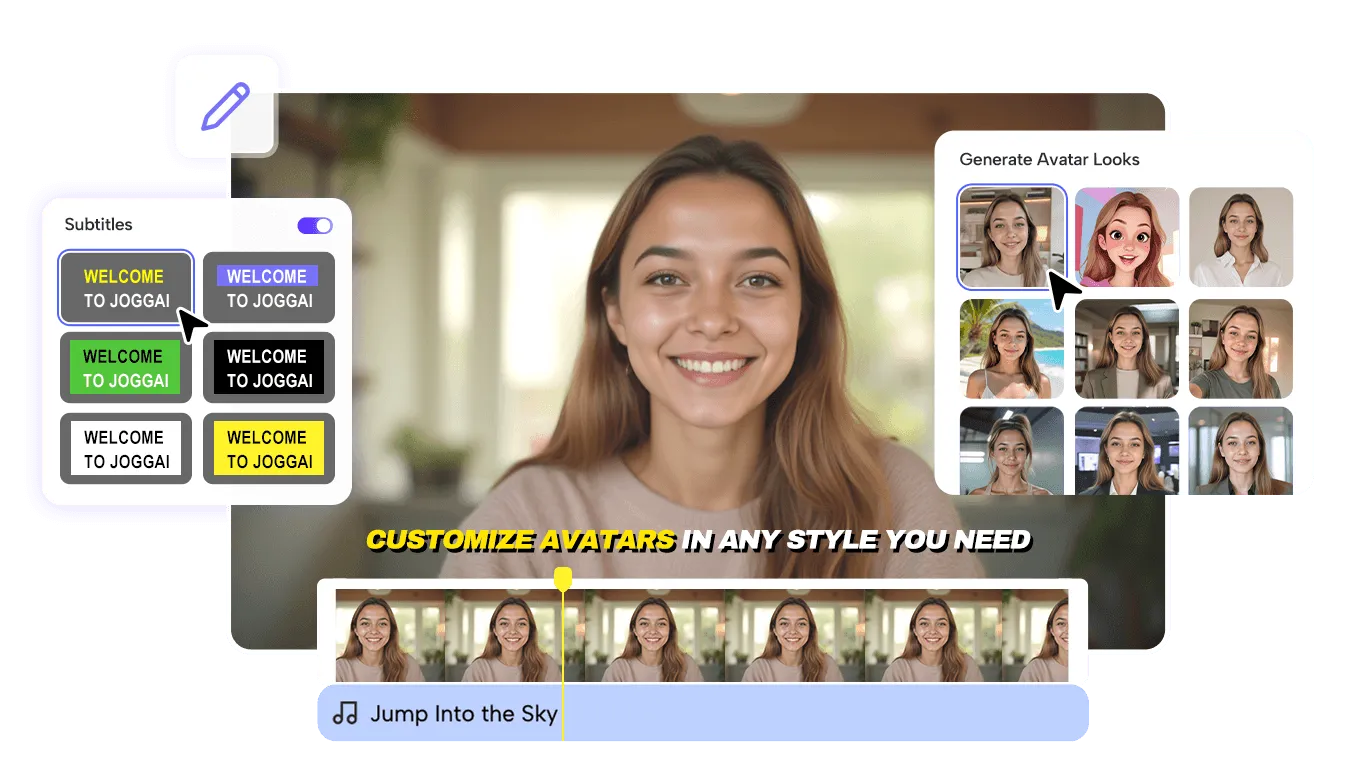Click the Customize Avatars caption text
The width and height of the screenshot is (1356, 762).
(698, 541)
